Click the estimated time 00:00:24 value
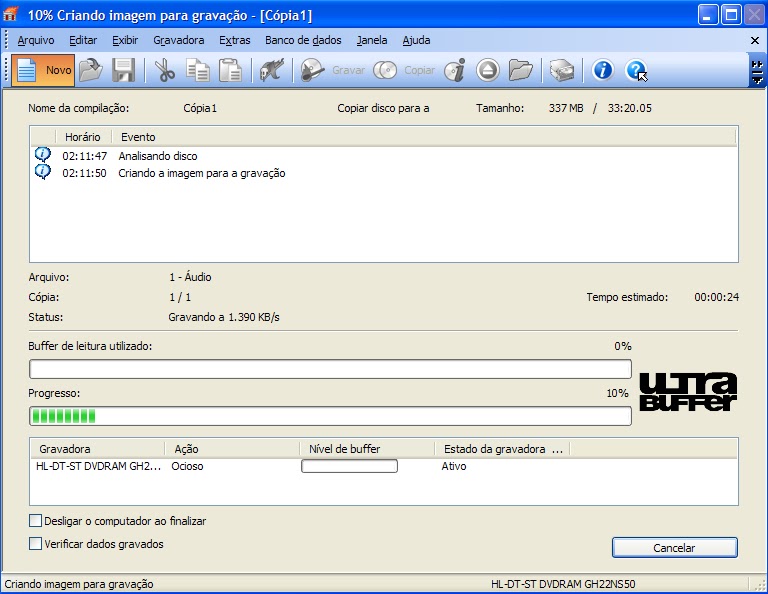 [717, 297]
